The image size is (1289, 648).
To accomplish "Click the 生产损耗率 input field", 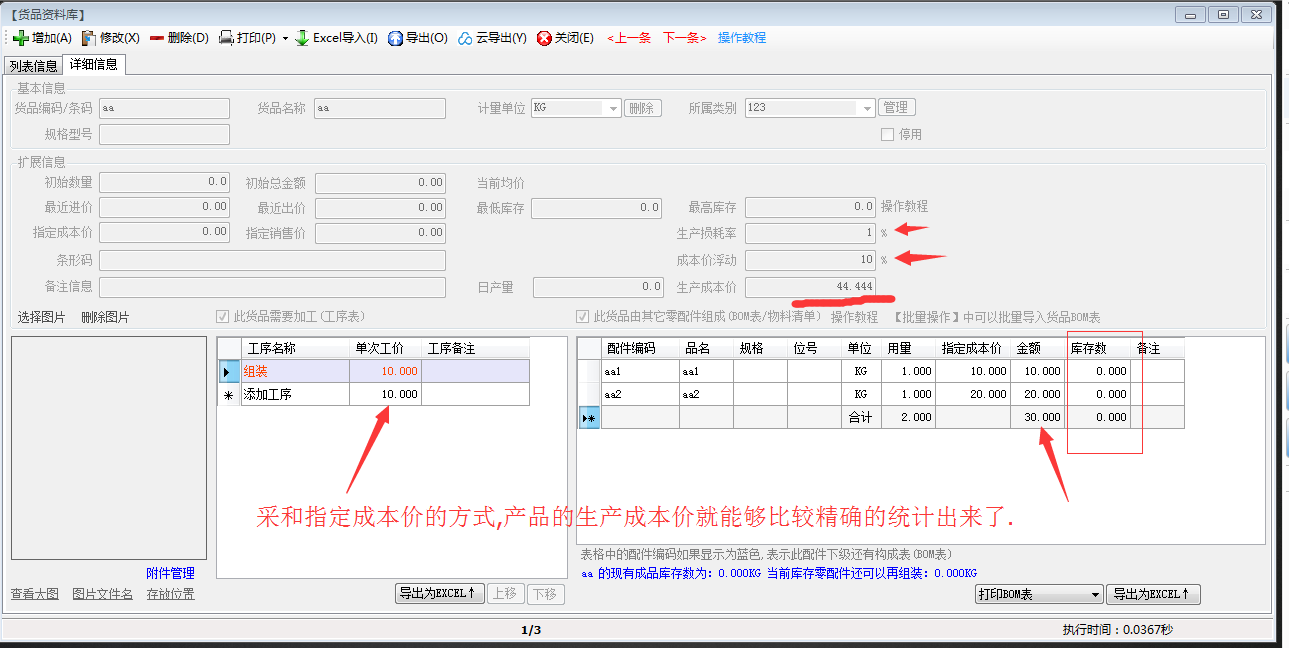I will tap(810, 233).
